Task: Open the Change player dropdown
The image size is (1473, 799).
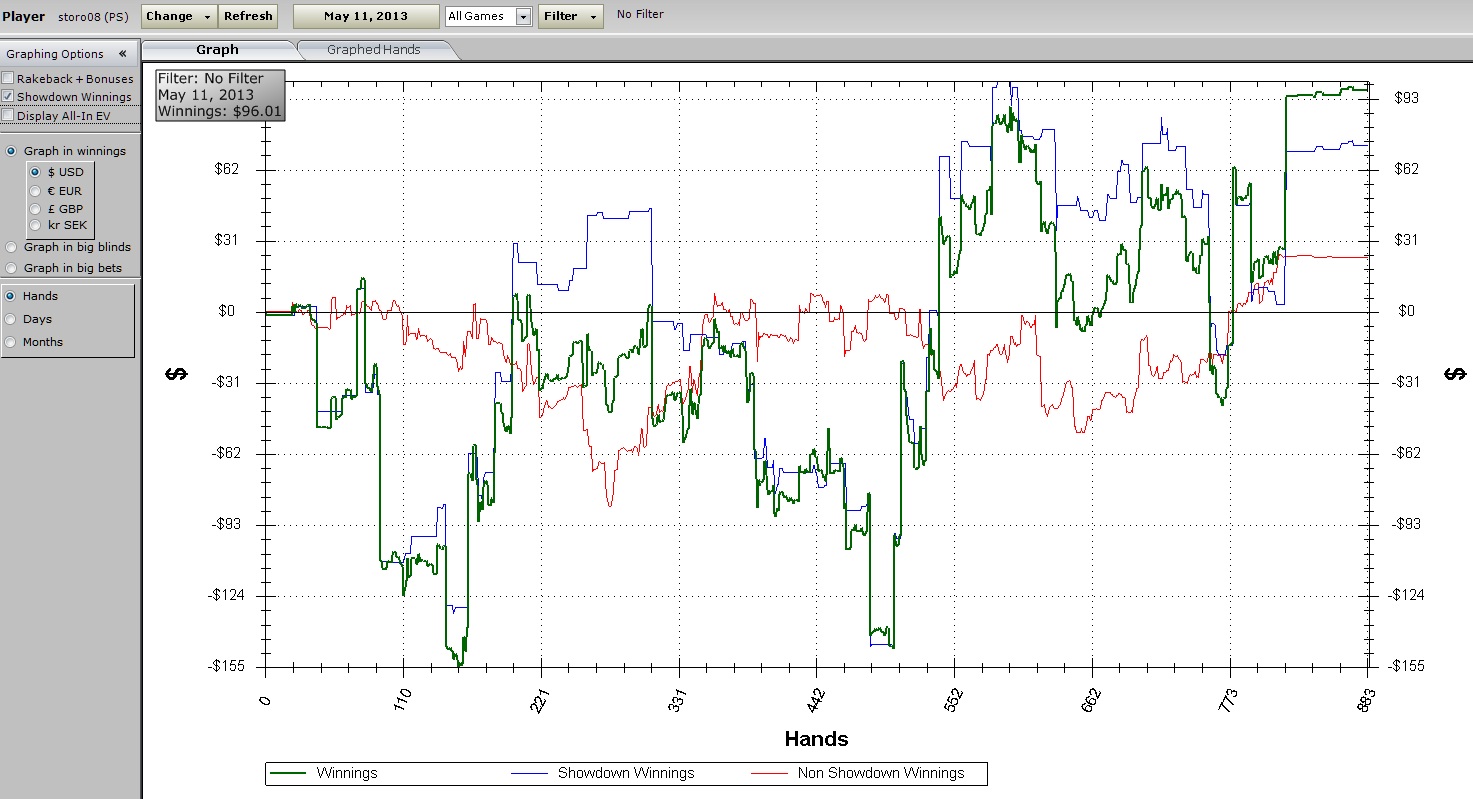Action: coord(179,16)
